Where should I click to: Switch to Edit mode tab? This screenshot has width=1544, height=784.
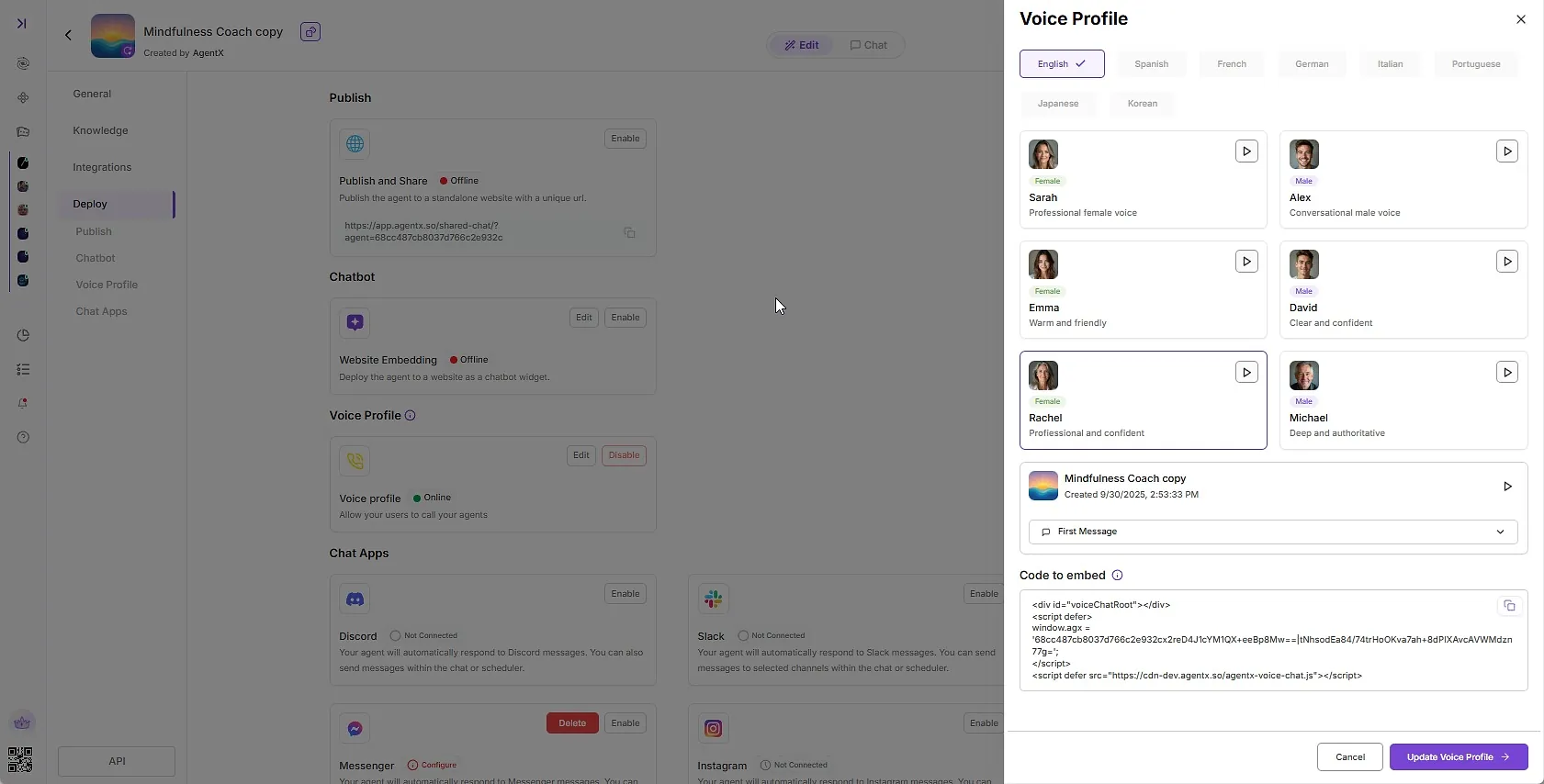click(x=802, y=45)
